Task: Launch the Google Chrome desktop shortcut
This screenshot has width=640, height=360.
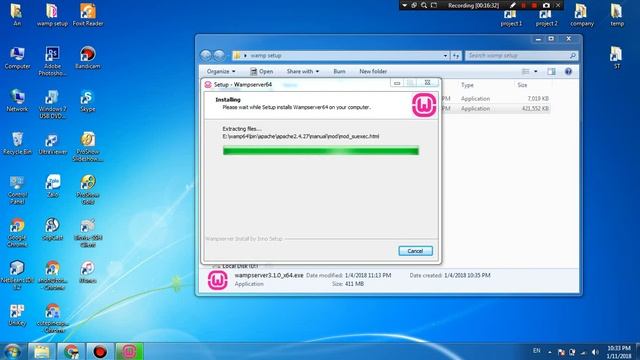Action: click(17, 233)
